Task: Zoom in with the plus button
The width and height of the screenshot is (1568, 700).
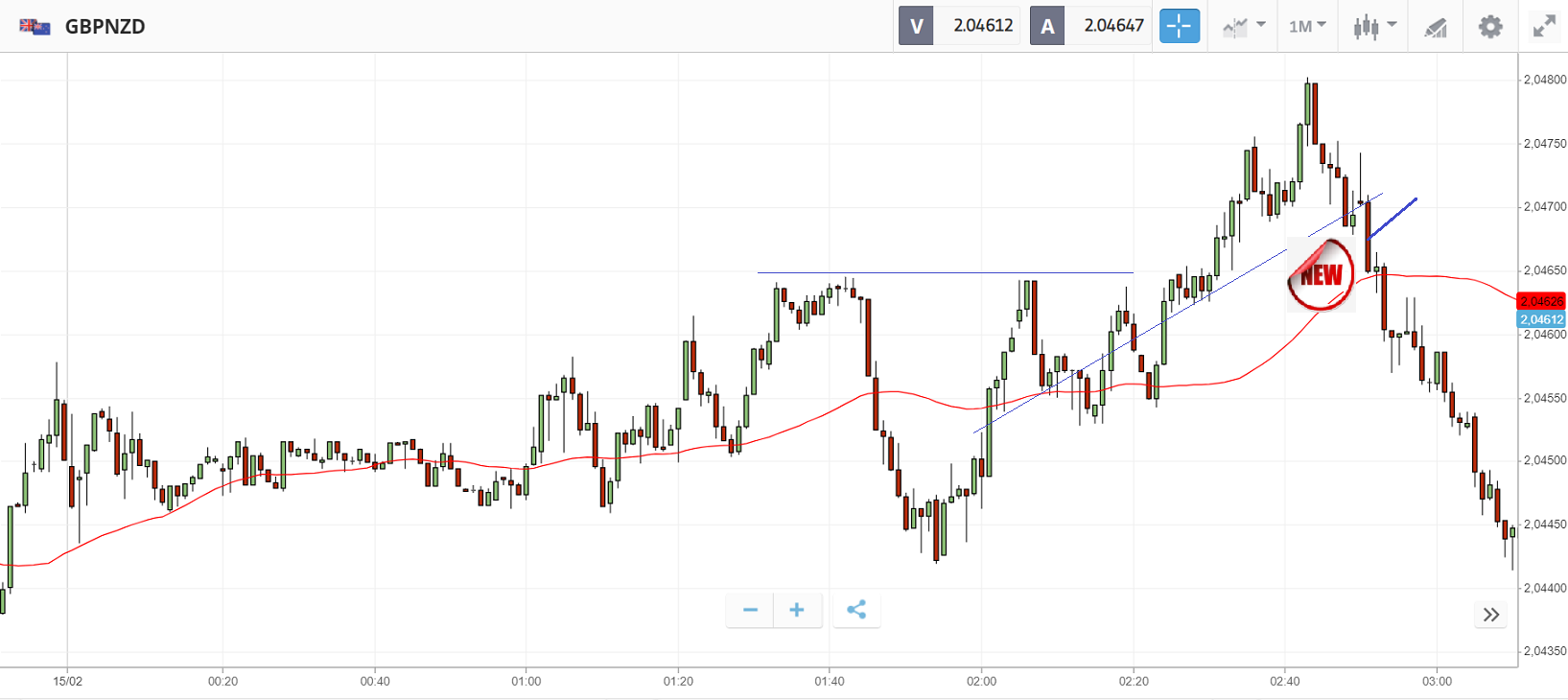Action: coord(797,610)
